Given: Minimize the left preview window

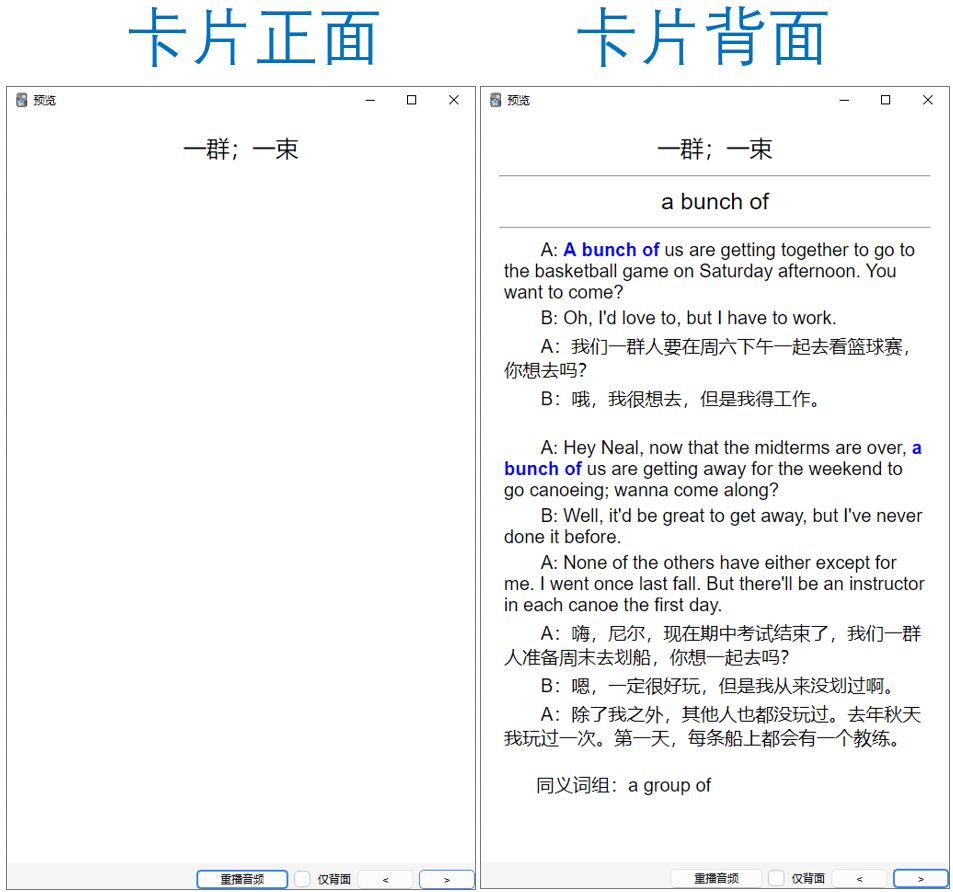Looking at the screenshot, I should point(370,100).
